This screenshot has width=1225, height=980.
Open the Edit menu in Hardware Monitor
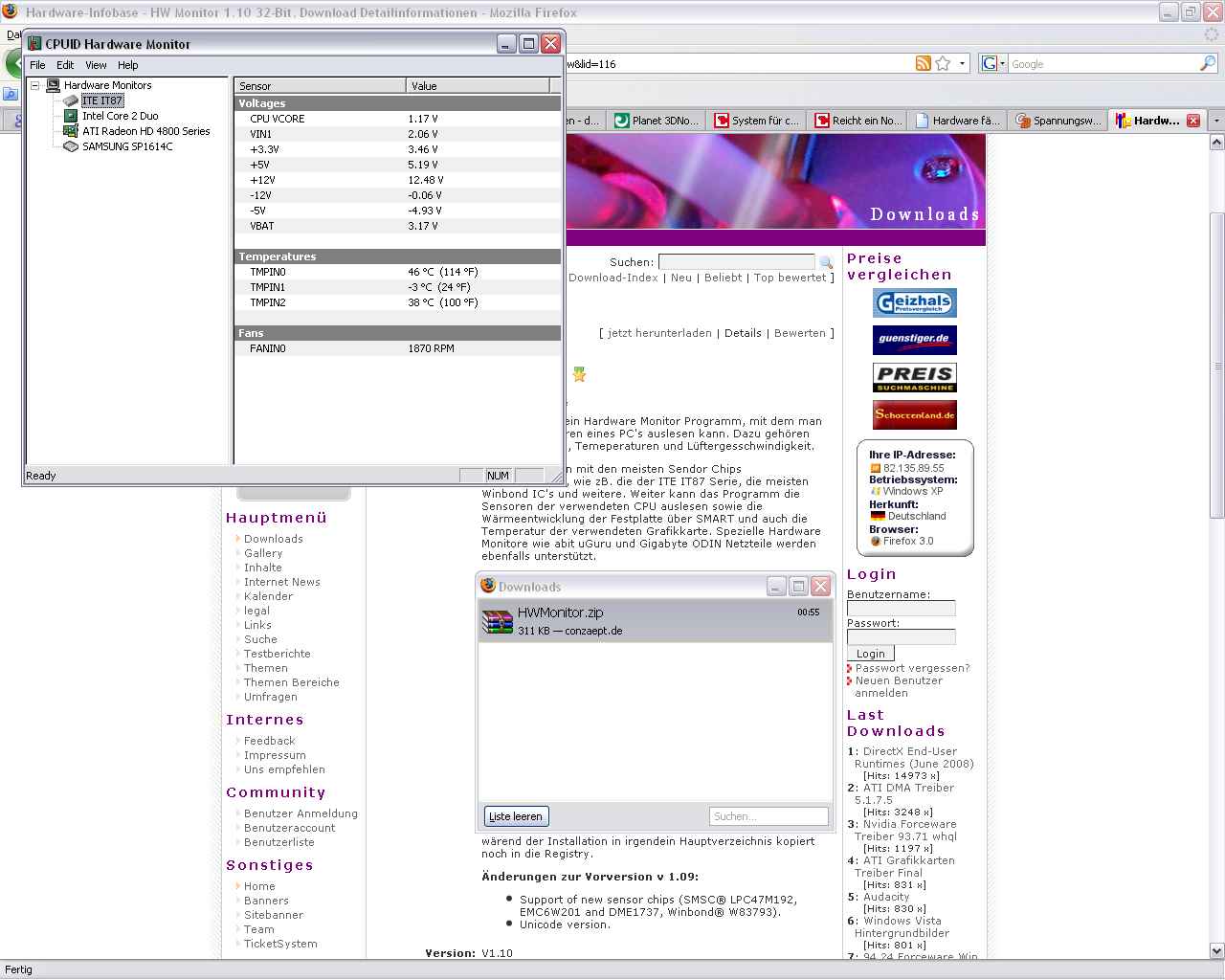(x=65, y=65)
